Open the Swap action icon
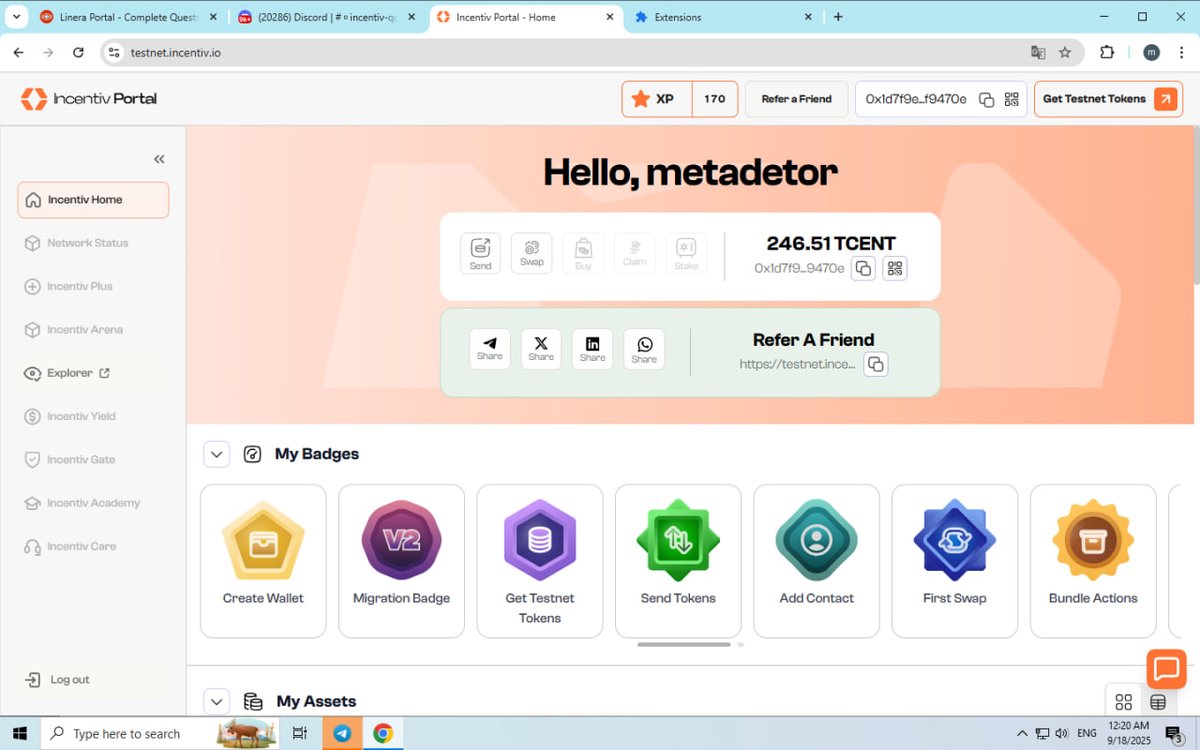This screenshot has height=750, width=1200. (x=531, y=253)
